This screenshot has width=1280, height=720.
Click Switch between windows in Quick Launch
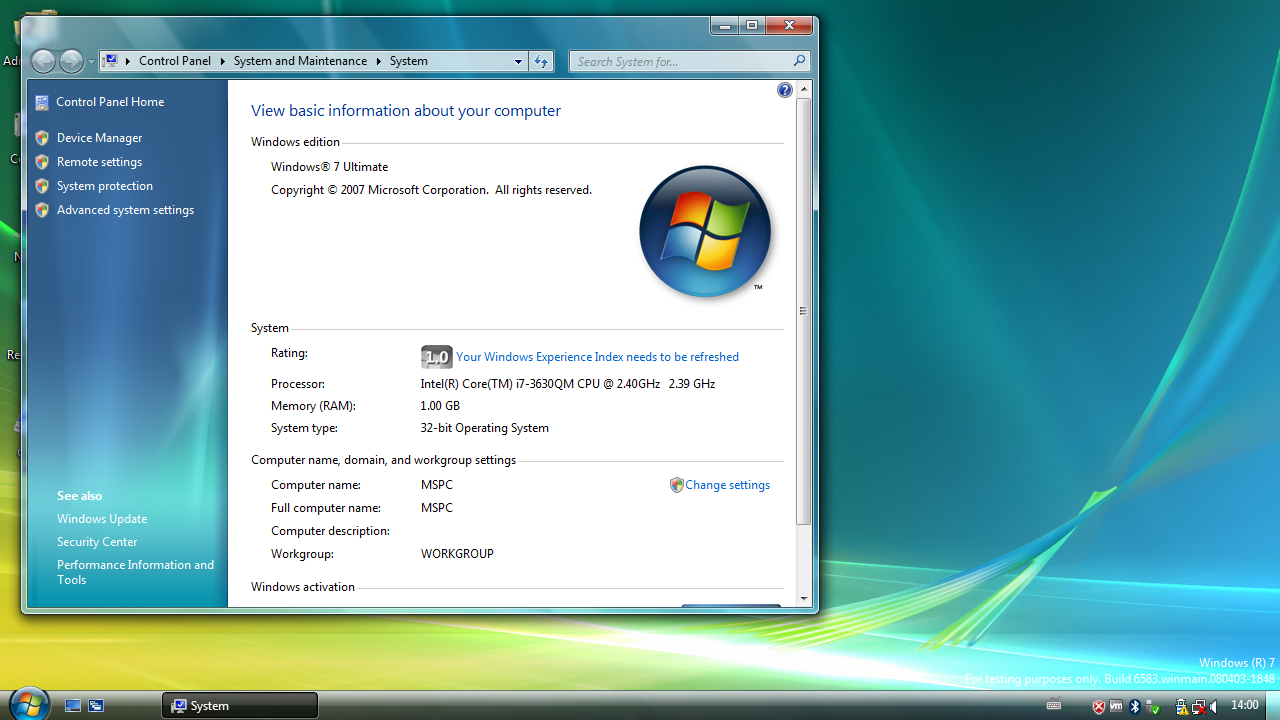(x=96, y=705)
